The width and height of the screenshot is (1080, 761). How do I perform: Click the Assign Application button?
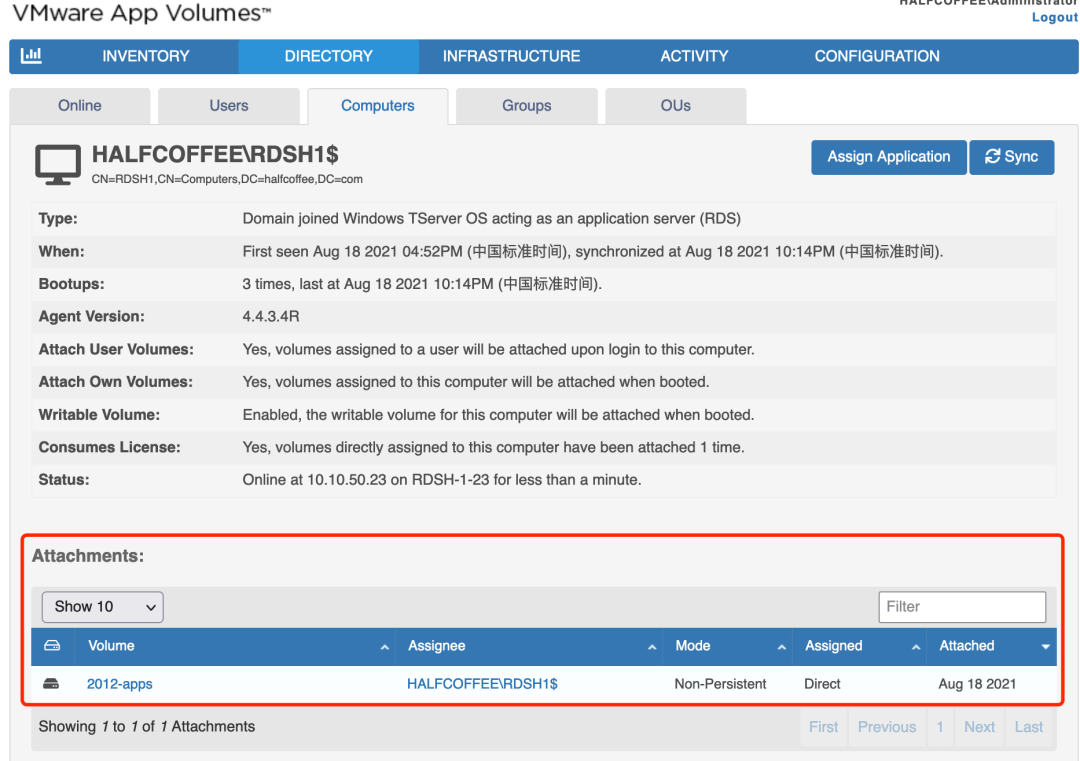(889, 157)
